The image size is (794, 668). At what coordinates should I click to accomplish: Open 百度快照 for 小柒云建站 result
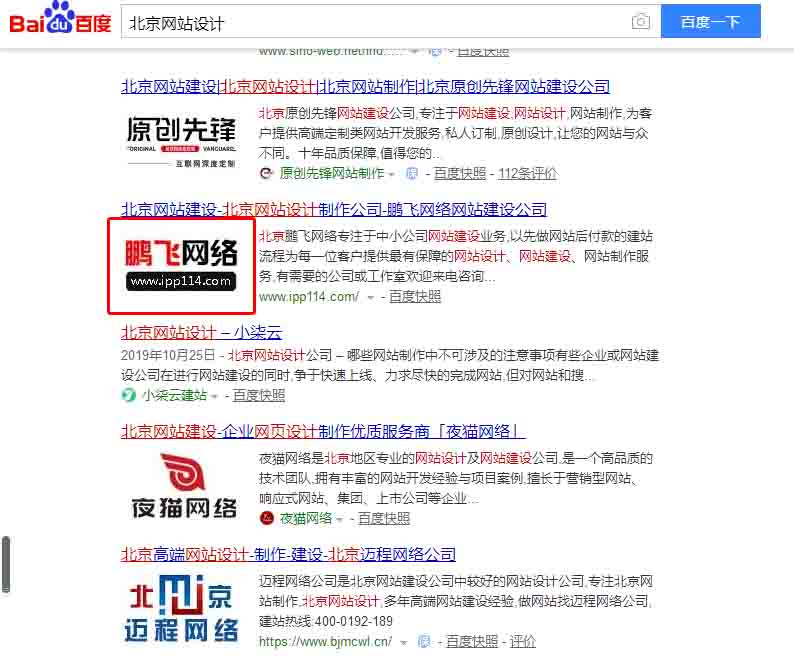point(258,395)
